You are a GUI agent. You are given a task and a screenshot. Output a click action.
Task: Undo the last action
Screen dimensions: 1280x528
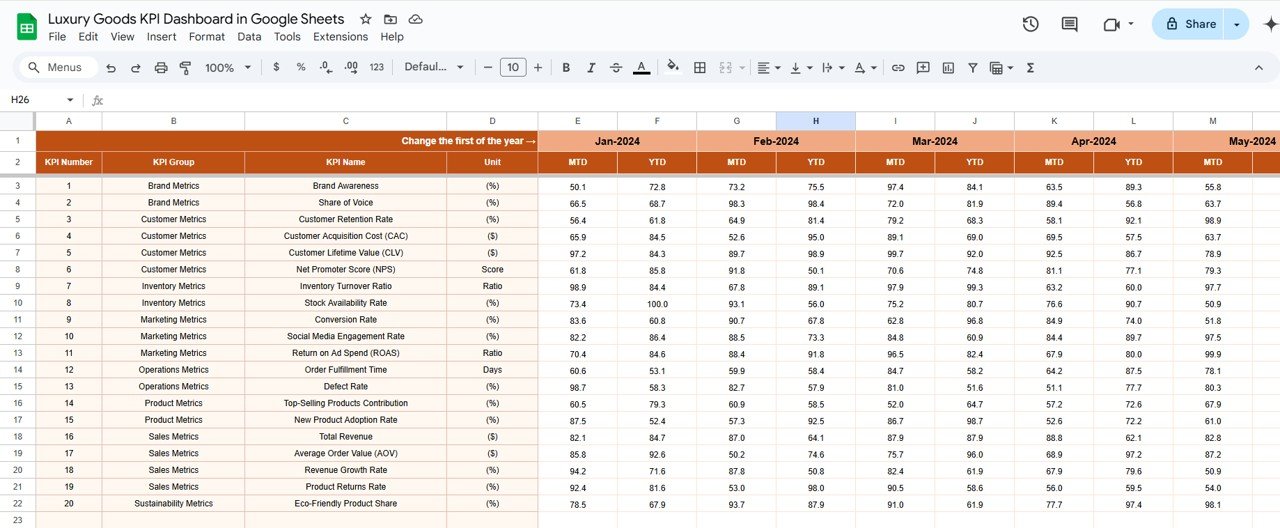coord(110,67)
